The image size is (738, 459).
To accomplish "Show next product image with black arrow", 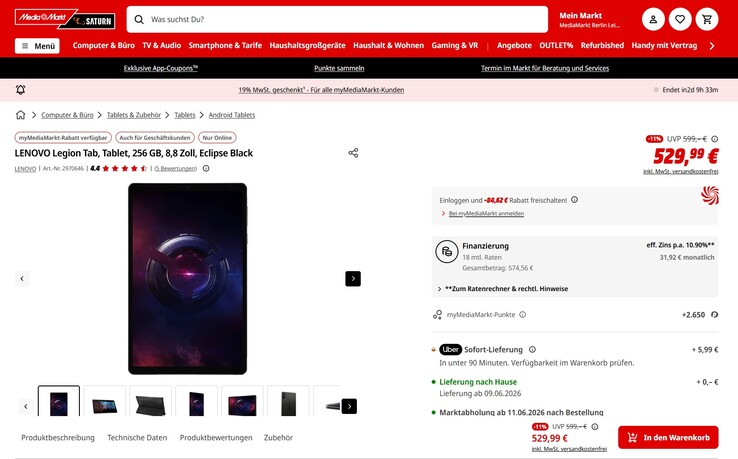I will tap(353, 279).
